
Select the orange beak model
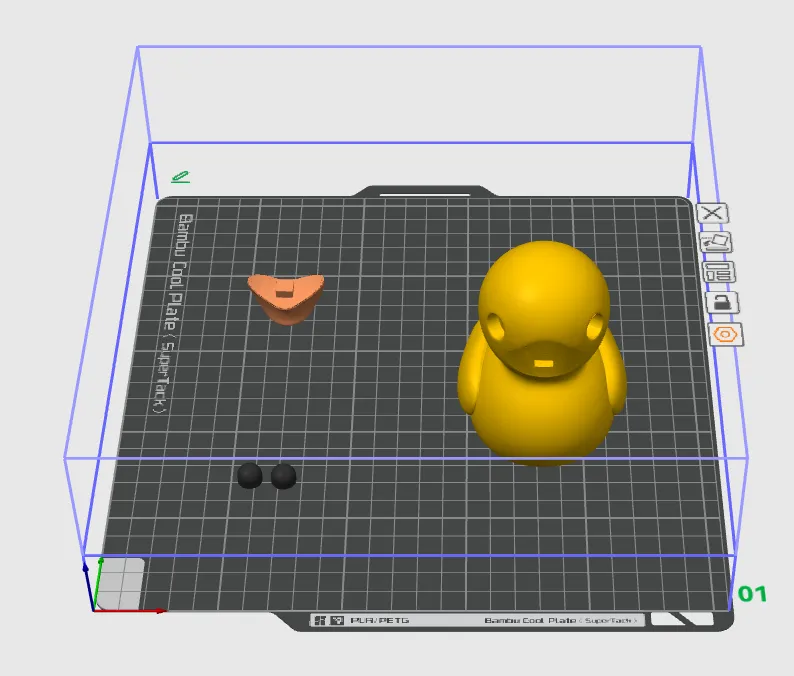pos(286,298)
